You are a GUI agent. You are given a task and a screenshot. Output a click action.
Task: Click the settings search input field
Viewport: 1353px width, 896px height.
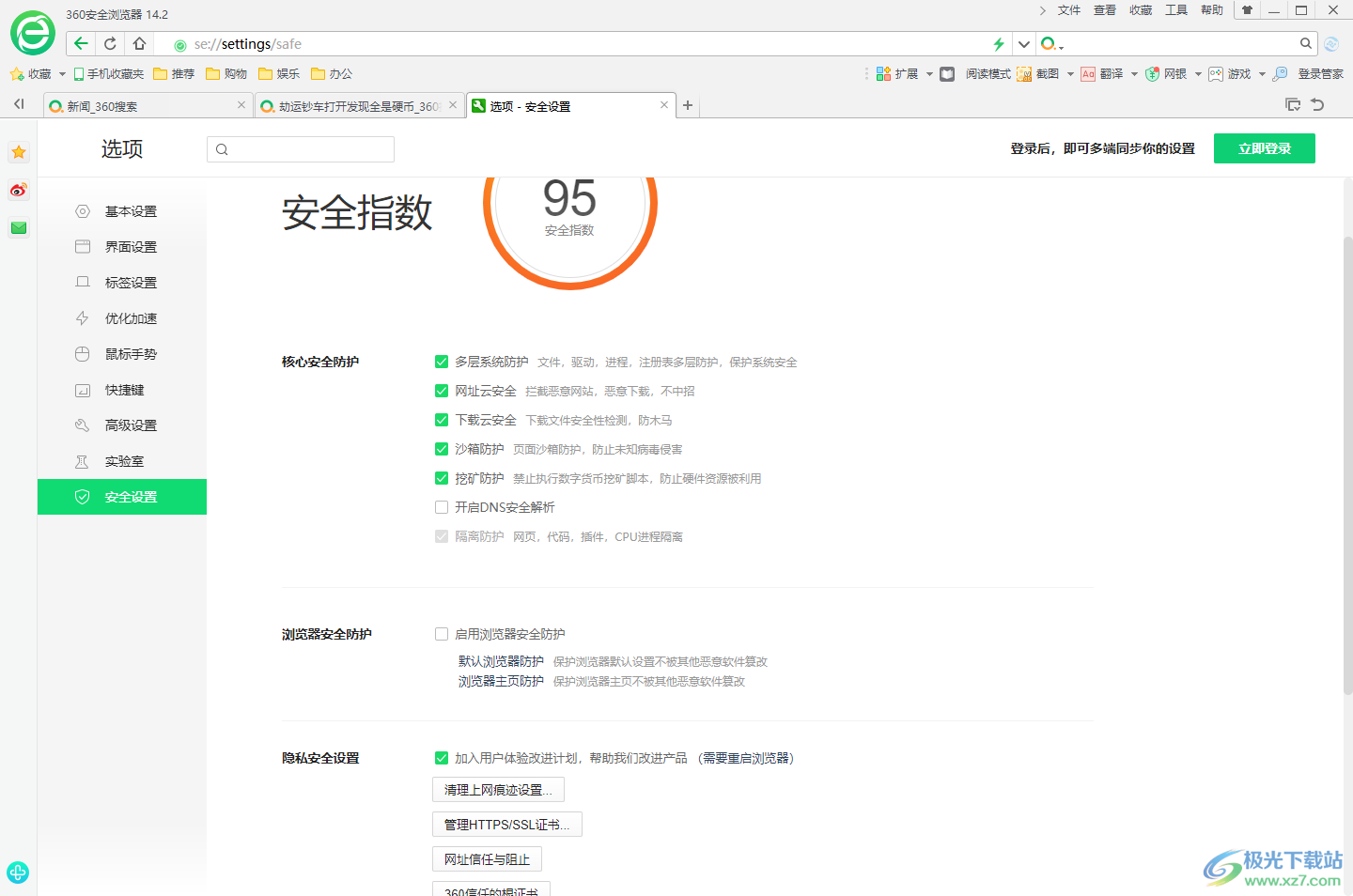tap(301, 149)
